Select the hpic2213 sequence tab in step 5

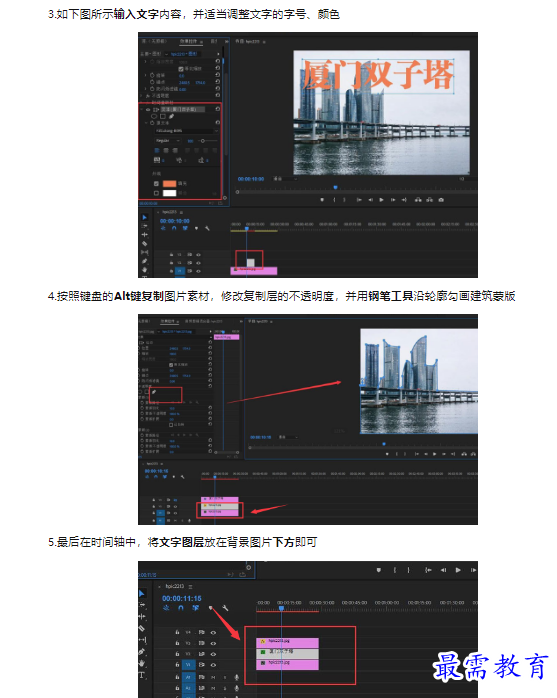(175, 586)
